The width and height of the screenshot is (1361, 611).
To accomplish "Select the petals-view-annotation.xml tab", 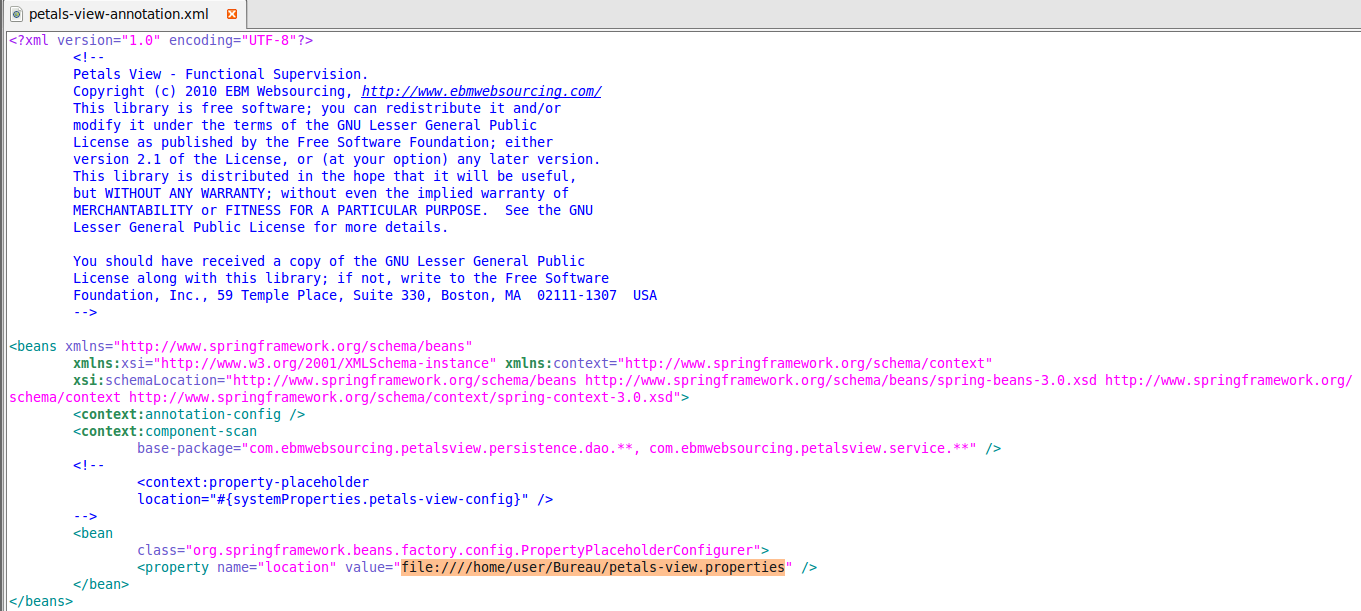I will pyautogui.click(x=118, y=15).
